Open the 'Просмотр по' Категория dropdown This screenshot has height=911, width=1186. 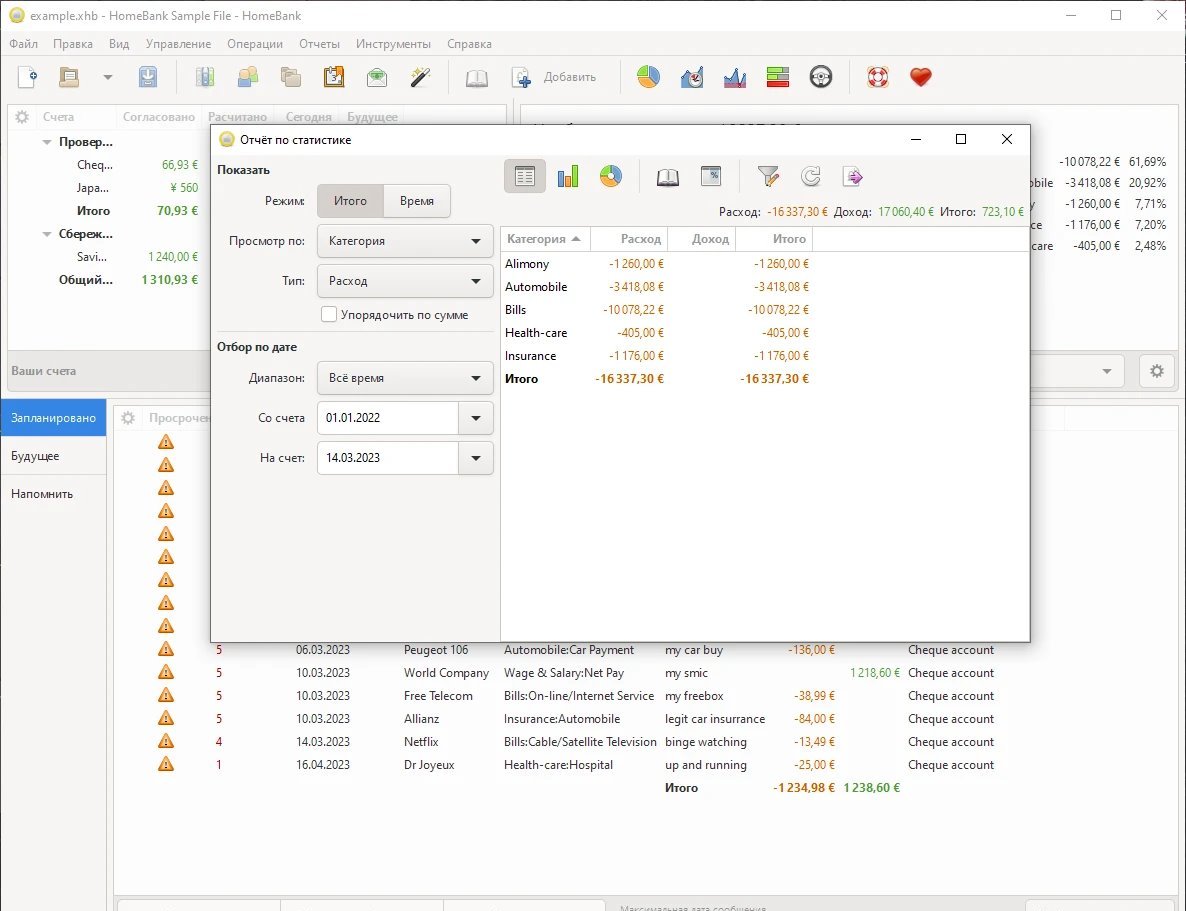point(405,241)
